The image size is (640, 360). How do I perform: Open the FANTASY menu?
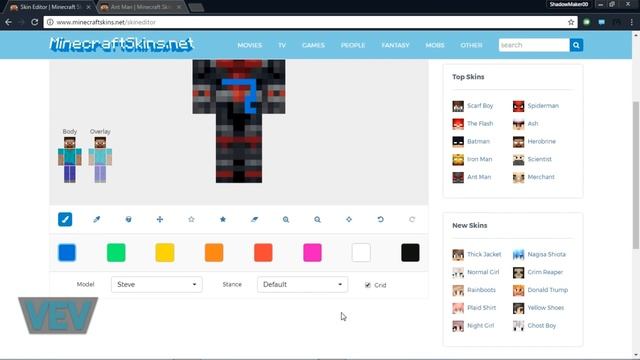coord(396,45)
